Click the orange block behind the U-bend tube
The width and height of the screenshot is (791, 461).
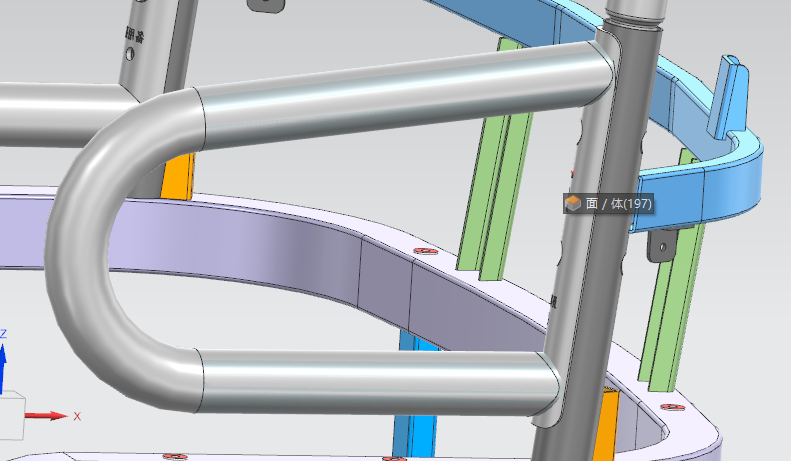pos(176,176)
